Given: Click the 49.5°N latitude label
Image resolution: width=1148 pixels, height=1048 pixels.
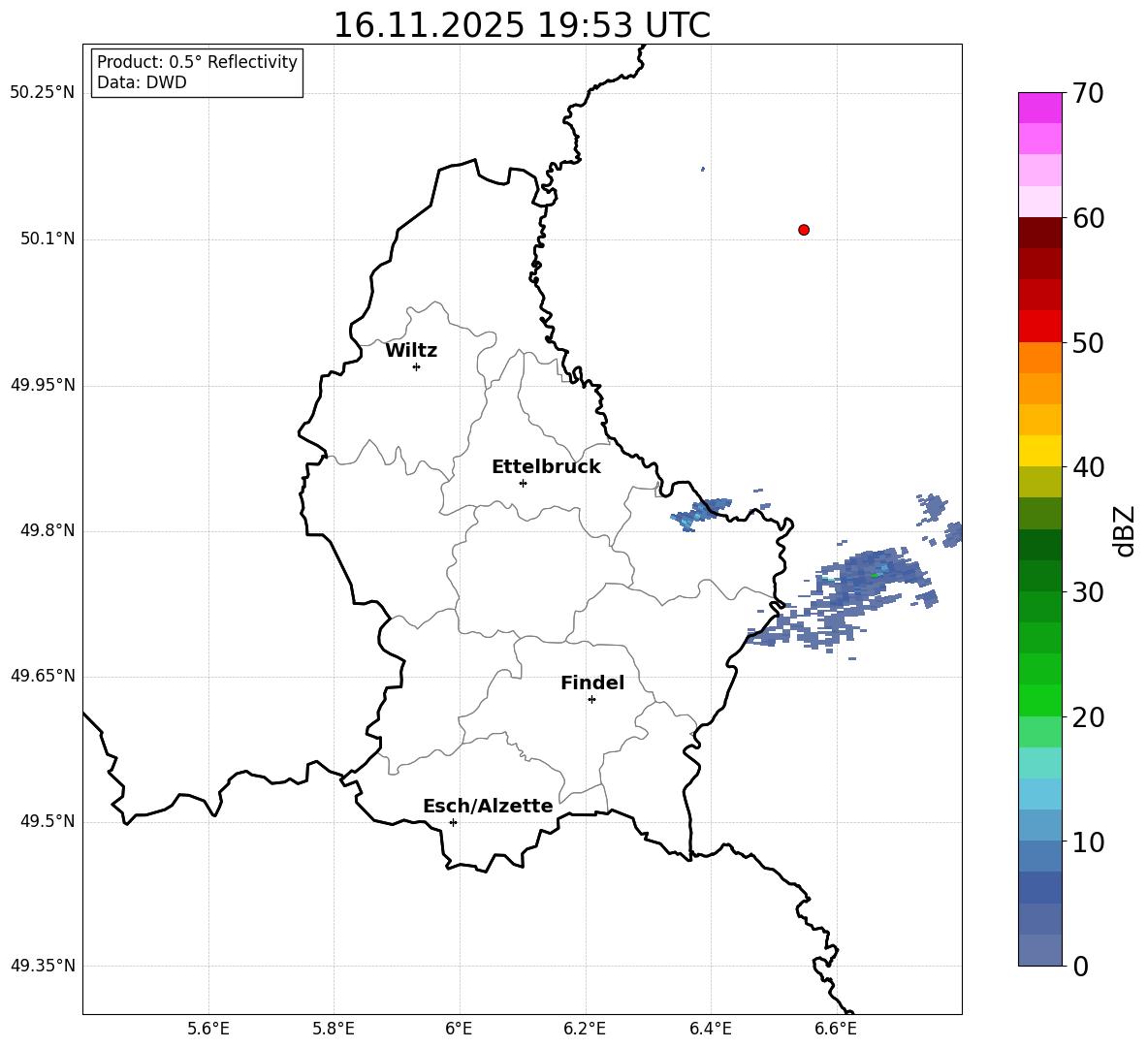Looking at the screenshot, I should 48,821.
